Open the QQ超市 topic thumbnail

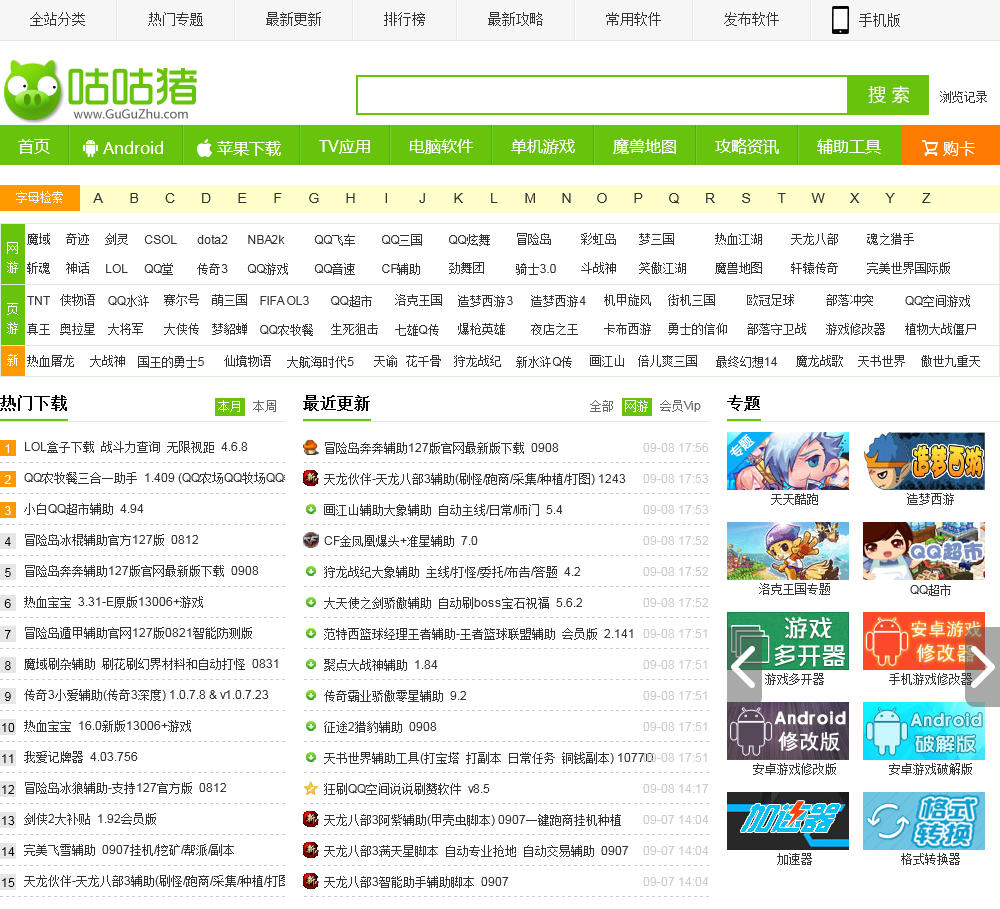pyautogui.click(x=923, y=551)
